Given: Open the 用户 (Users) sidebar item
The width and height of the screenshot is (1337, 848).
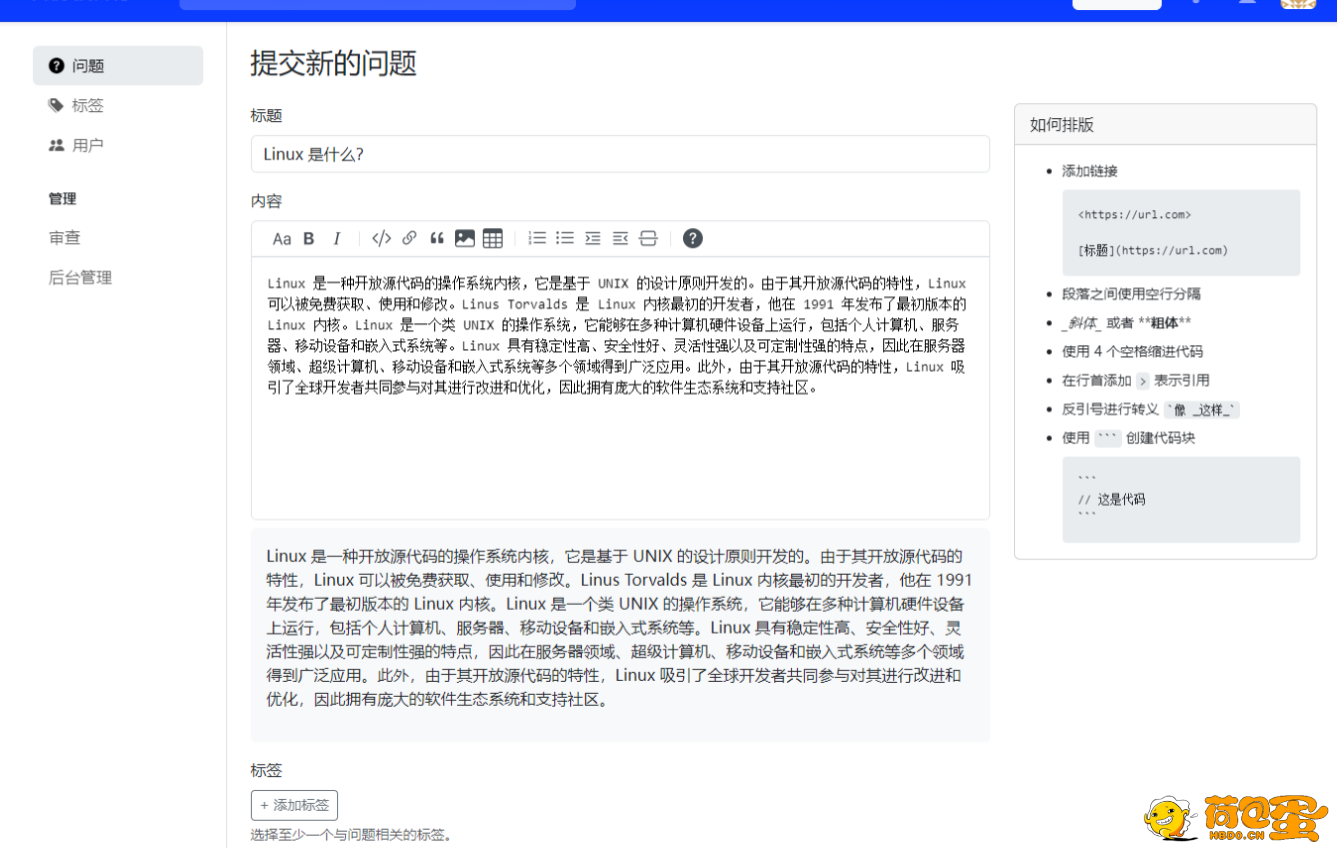Looking at the screenshot, I should click(x=118, y=145).
